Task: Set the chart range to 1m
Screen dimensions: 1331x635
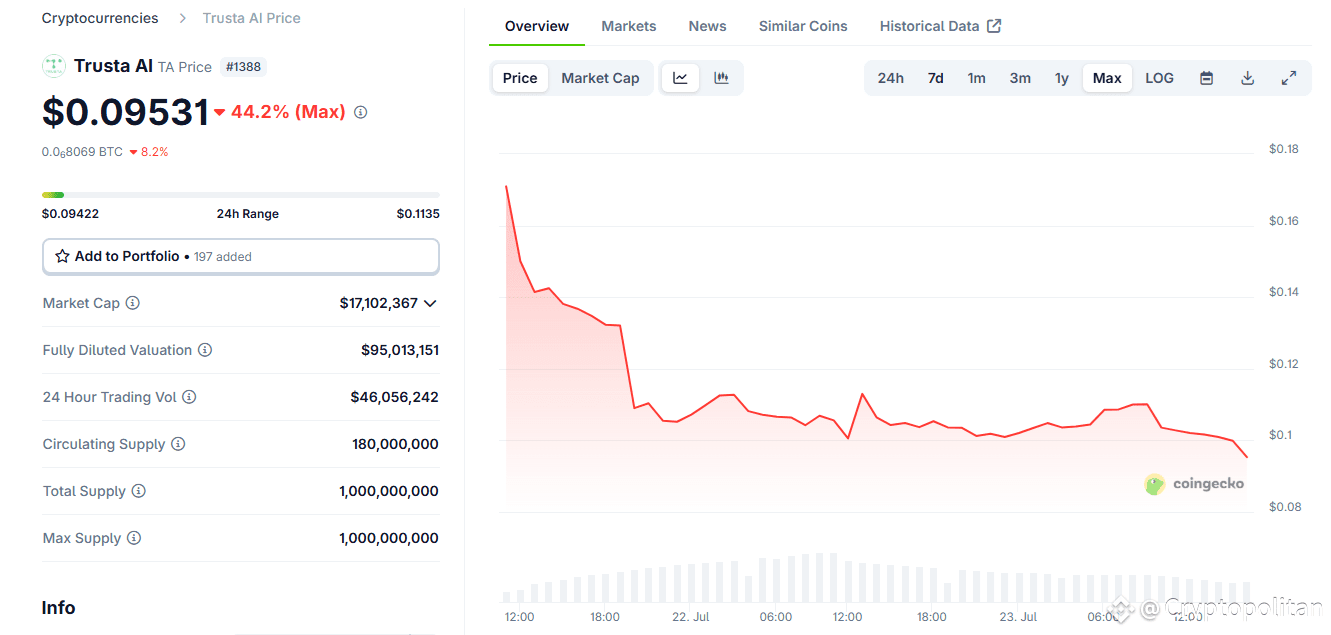Action: (x=977, y=78)
